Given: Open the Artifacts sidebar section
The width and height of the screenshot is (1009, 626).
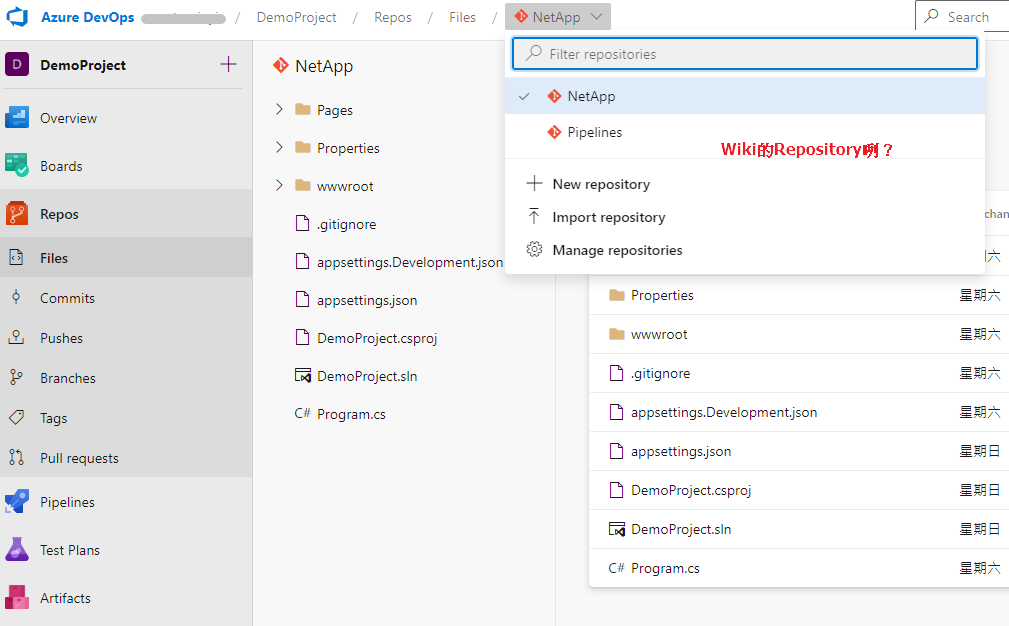Looking at the screenshot, I should (x=126, y=598).
